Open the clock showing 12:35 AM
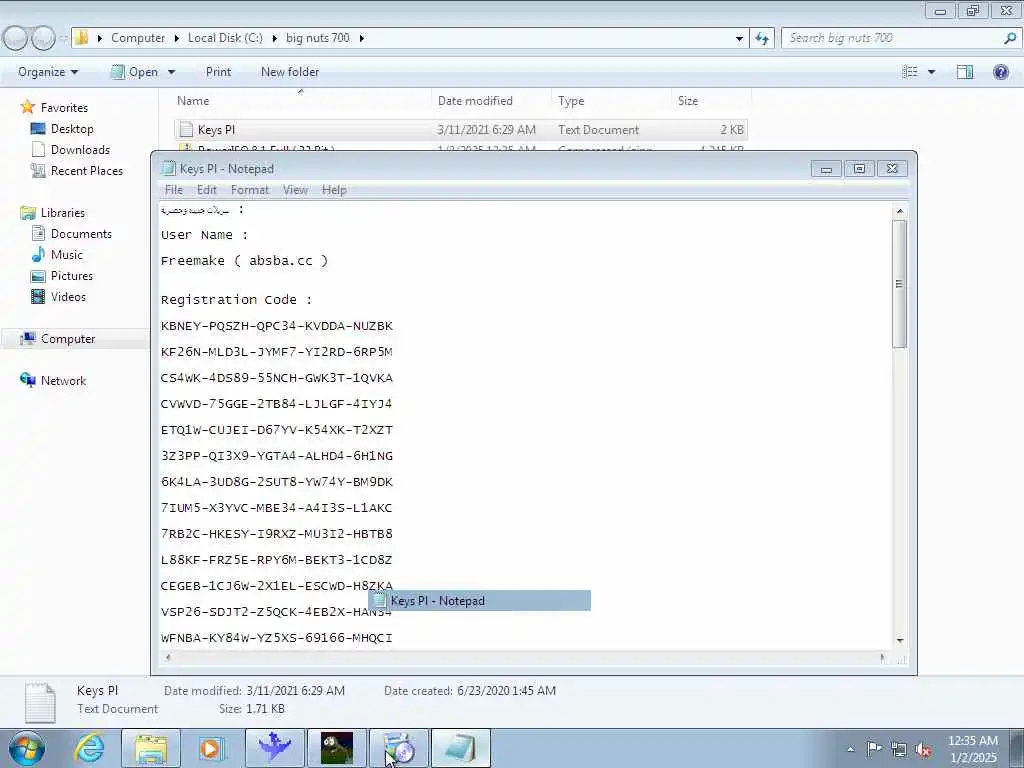The width and height of the screenshot is (1024, 768). [x=972, y=748]
